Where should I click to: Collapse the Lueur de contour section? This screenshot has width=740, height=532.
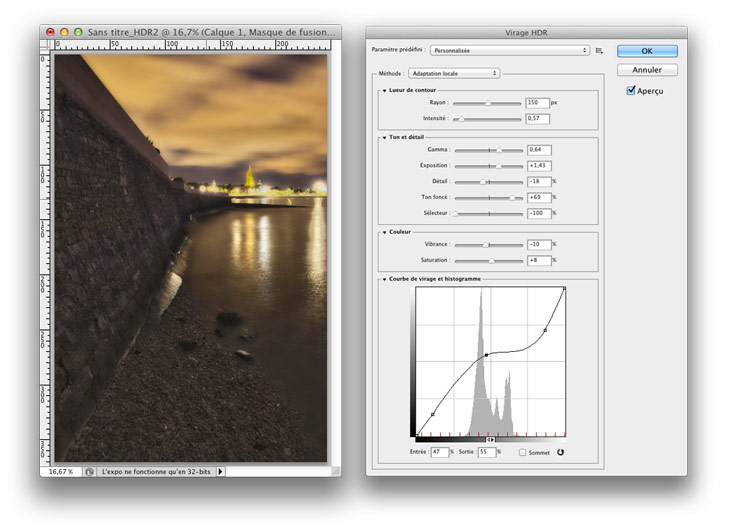[385, 90]
